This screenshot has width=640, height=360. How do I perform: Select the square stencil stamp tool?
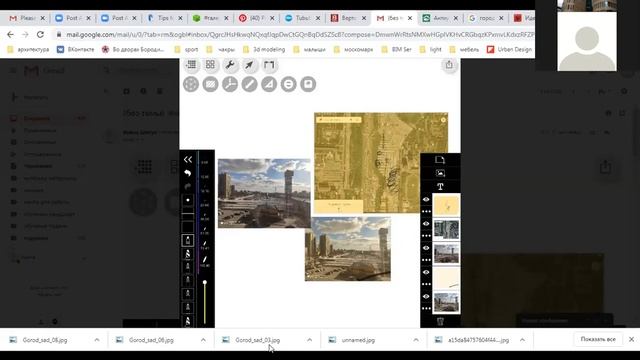point(308,84)
